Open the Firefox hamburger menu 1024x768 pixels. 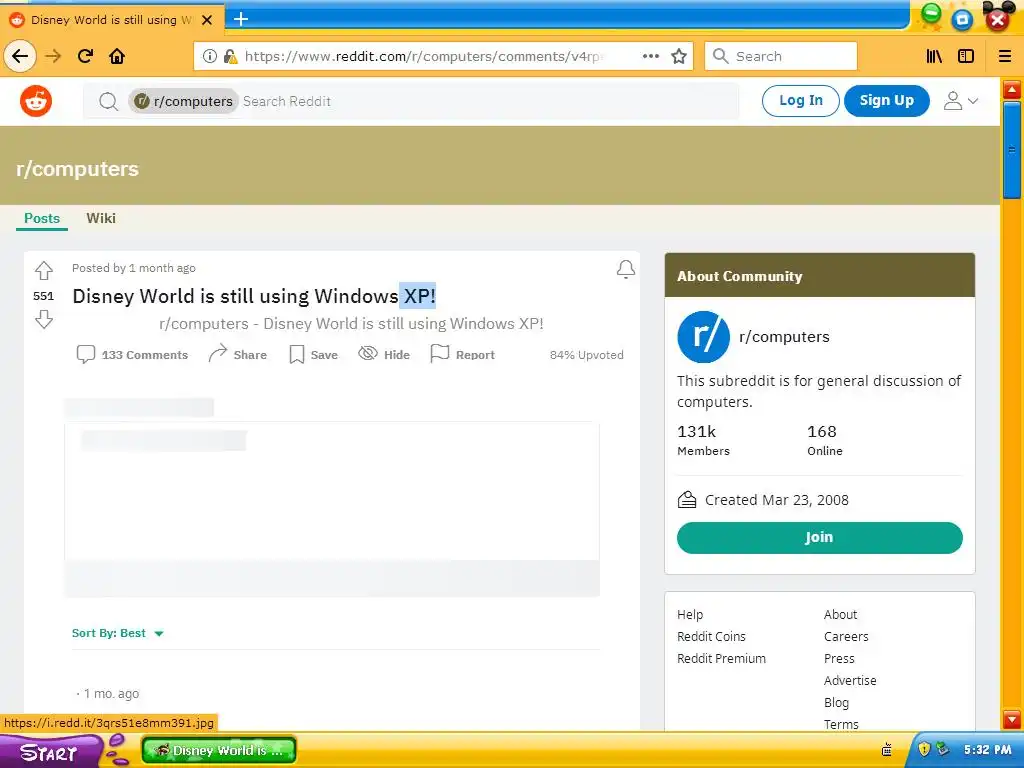1005,56
